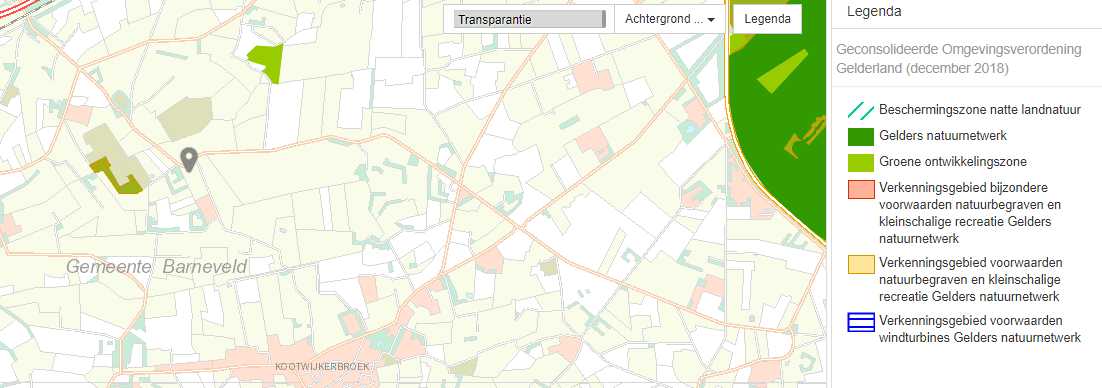Click Beschermingszone natte landnatuur hatch symbol

pyautogui.click(x=860, y=110)
